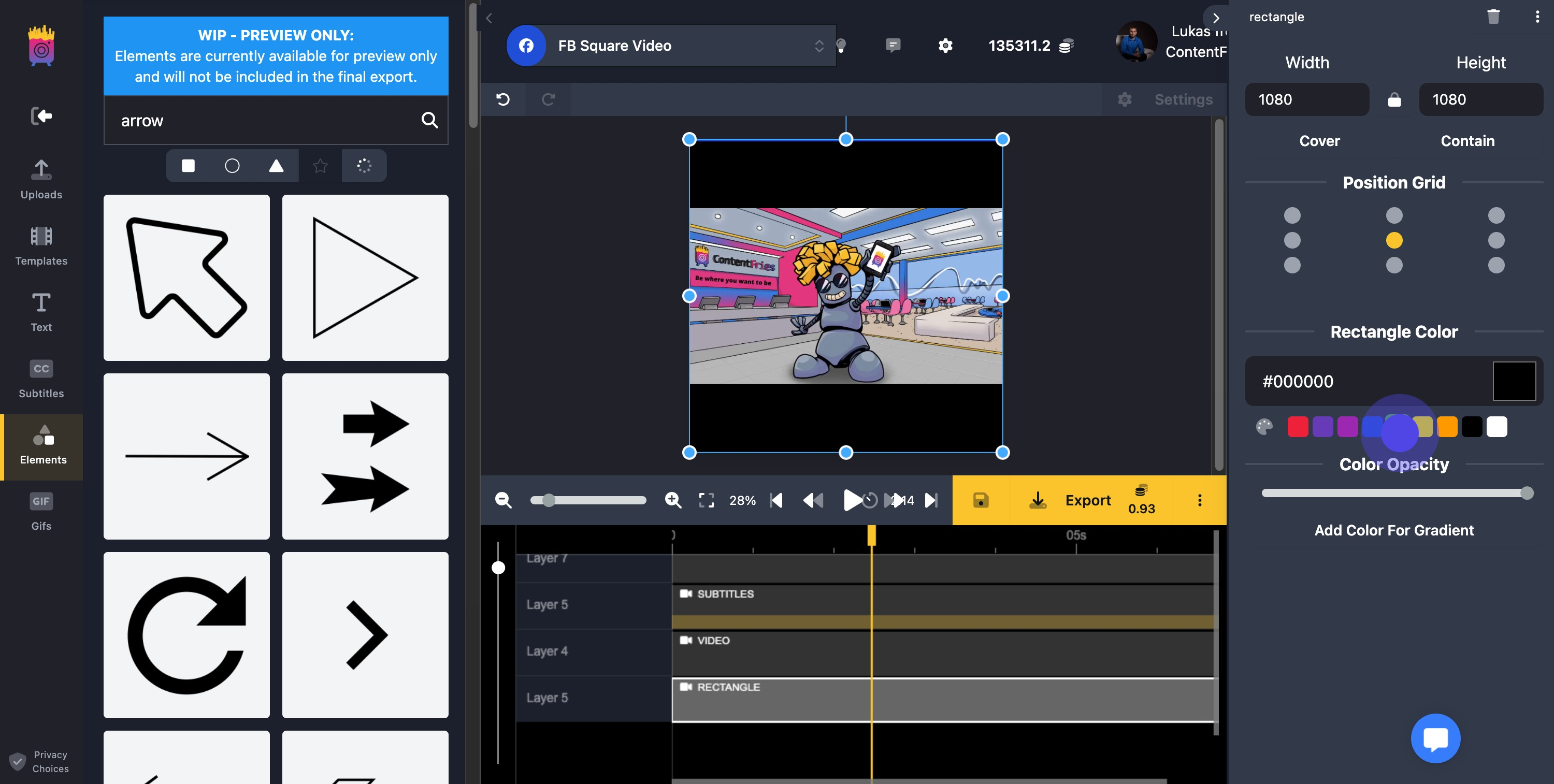This screenshot has height=784, width=1554.
Task: Select the triangle shape filter
Action: pyautogui.click(x=276, y=166)
